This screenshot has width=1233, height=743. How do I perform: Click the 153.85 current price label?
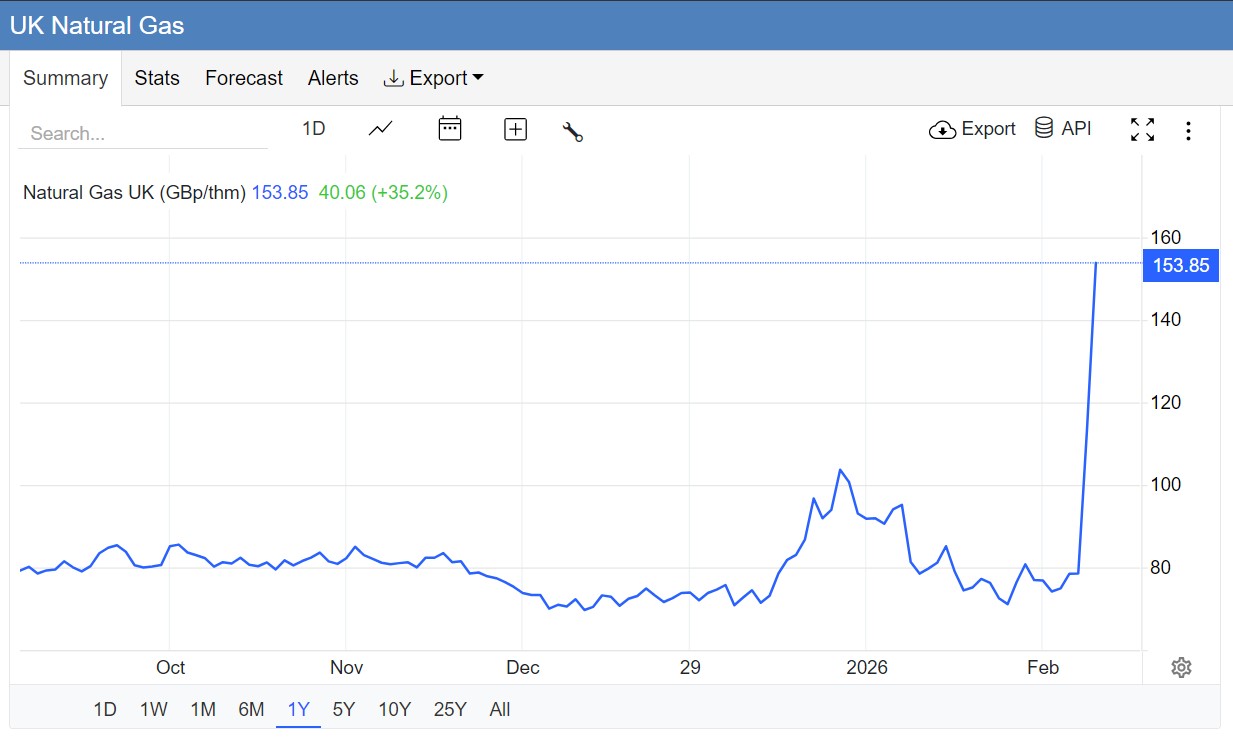(x=1180, y=265)
